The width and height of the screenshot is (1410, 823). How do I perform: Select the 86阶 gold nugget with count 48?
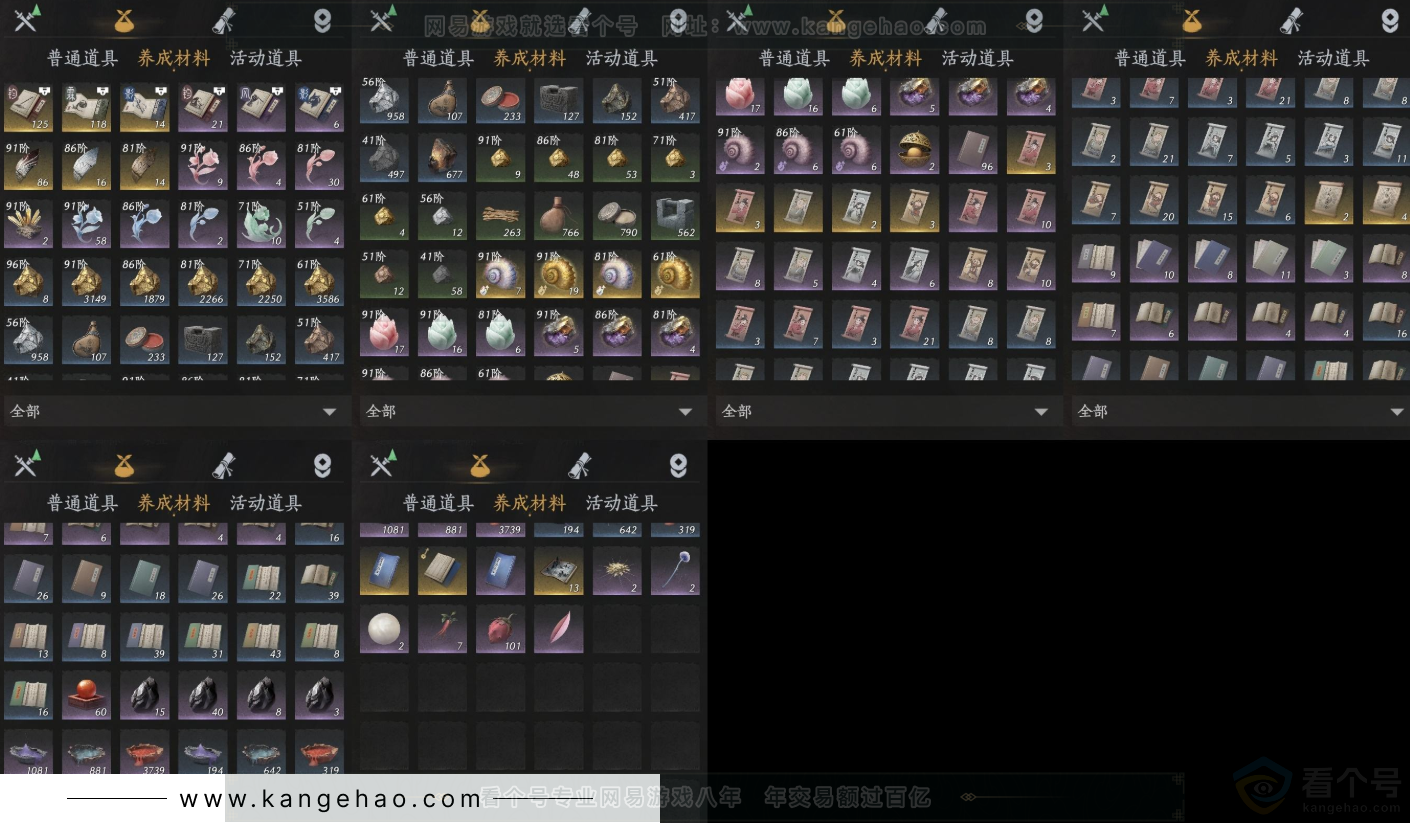pyautogui.click(x=558, y=158)
